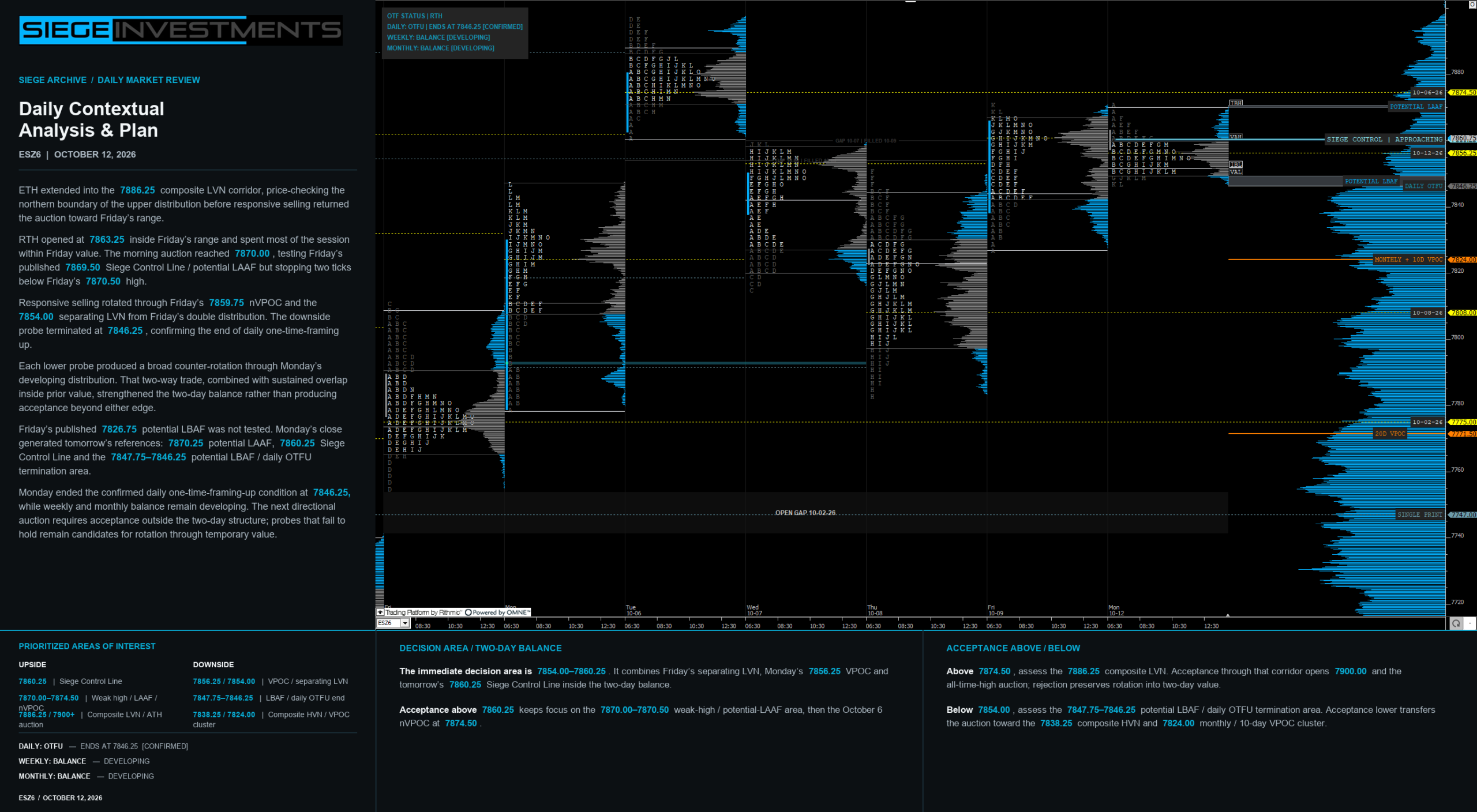Open the SIEGE ARCHIVE breadcrumb link
Screen dimensions: 1477x812
53,80
